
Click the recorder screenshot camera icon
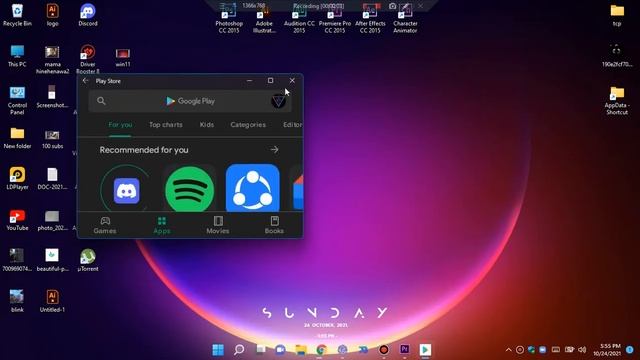(x=392, y=6)
